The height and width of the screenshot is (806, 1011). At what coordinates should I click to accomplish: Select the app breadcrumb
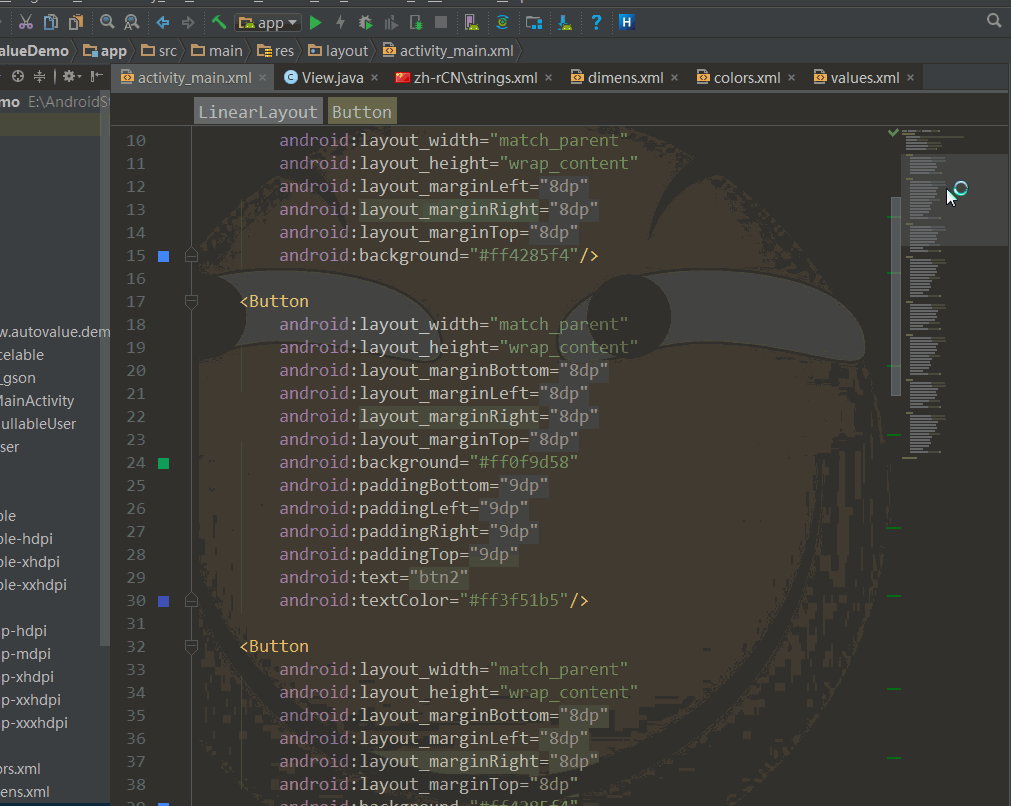tap(105, 51)
